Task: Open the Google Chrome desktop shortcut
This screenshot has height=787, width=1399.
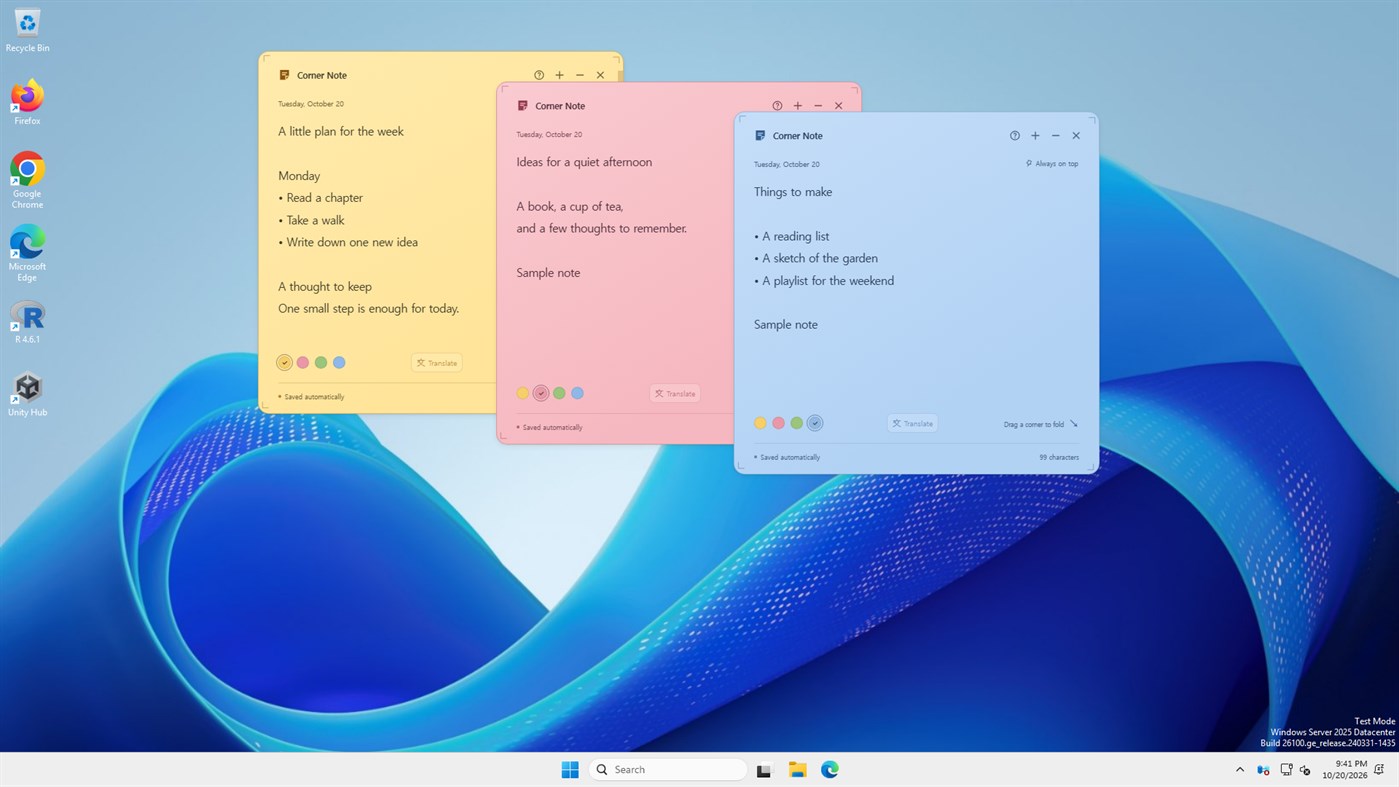Action: click(x=28, y=180)
